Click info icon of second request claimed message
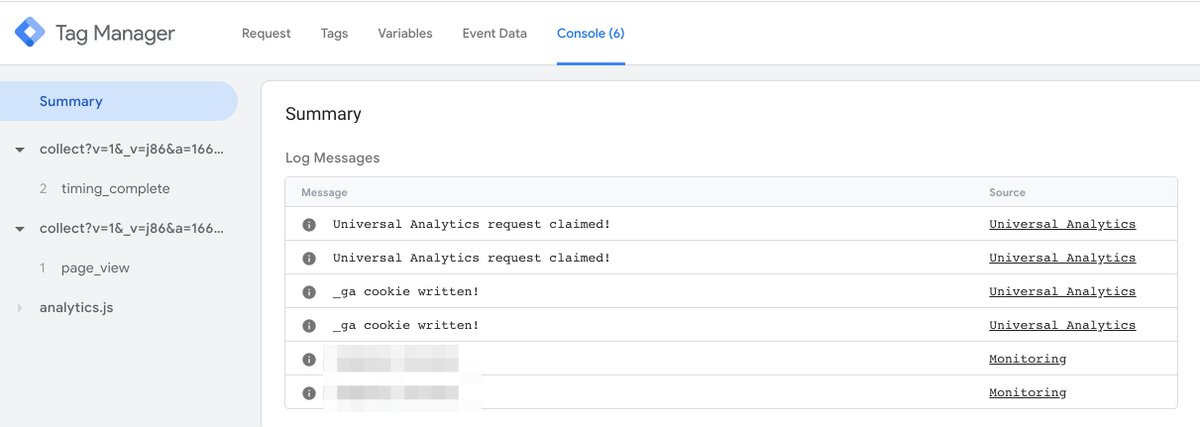The height and width of the screenshot is (427, 1200). point(309,258)
